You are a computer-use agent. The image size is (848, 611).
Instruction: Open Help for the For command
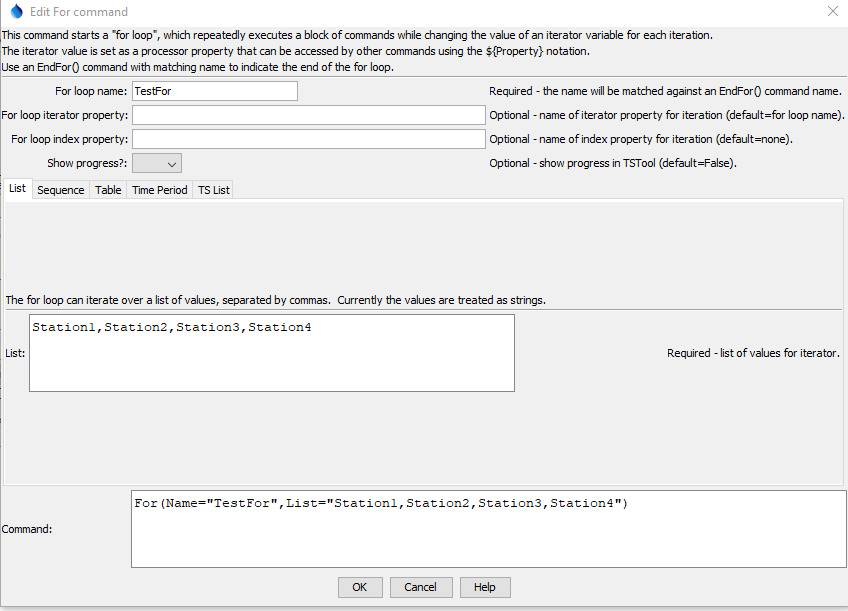[485, 587]
